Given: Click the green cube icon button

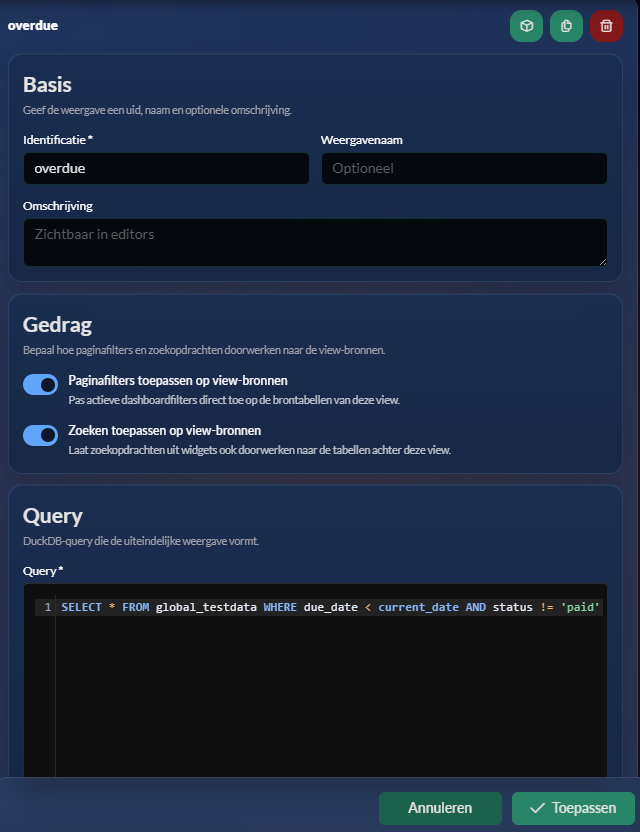Looking at the screenshot, I should tap(526, 25).
